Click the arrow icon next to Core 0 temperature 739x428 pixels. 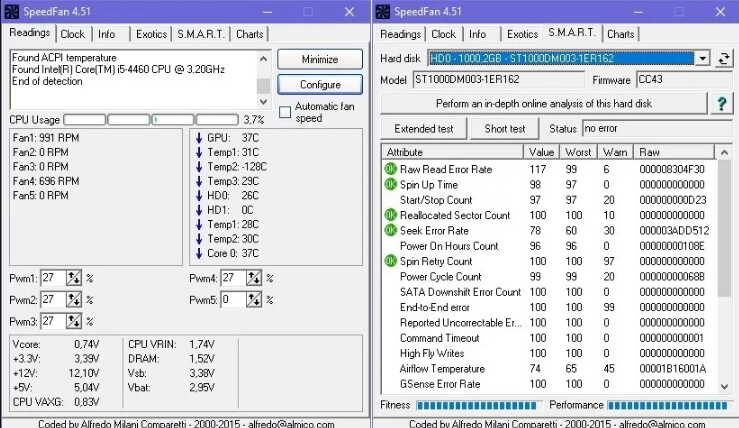[x=199, y=253]
